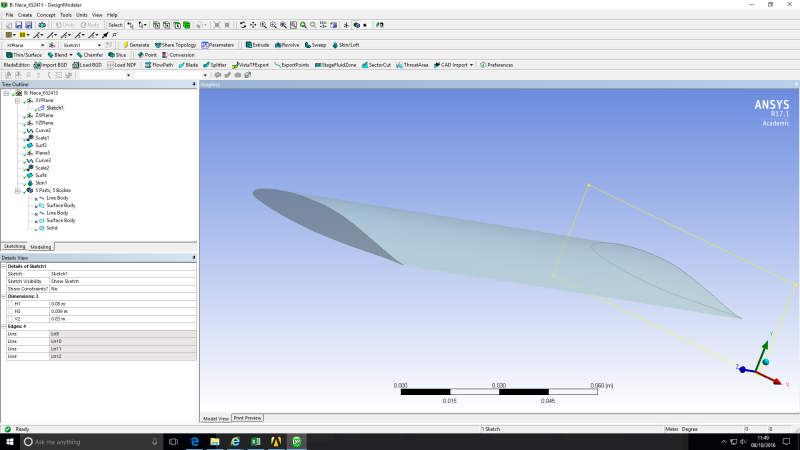Click Load NDF in BladeEditor
Viewport: 800px width, 450px height.
click(121, 65)
